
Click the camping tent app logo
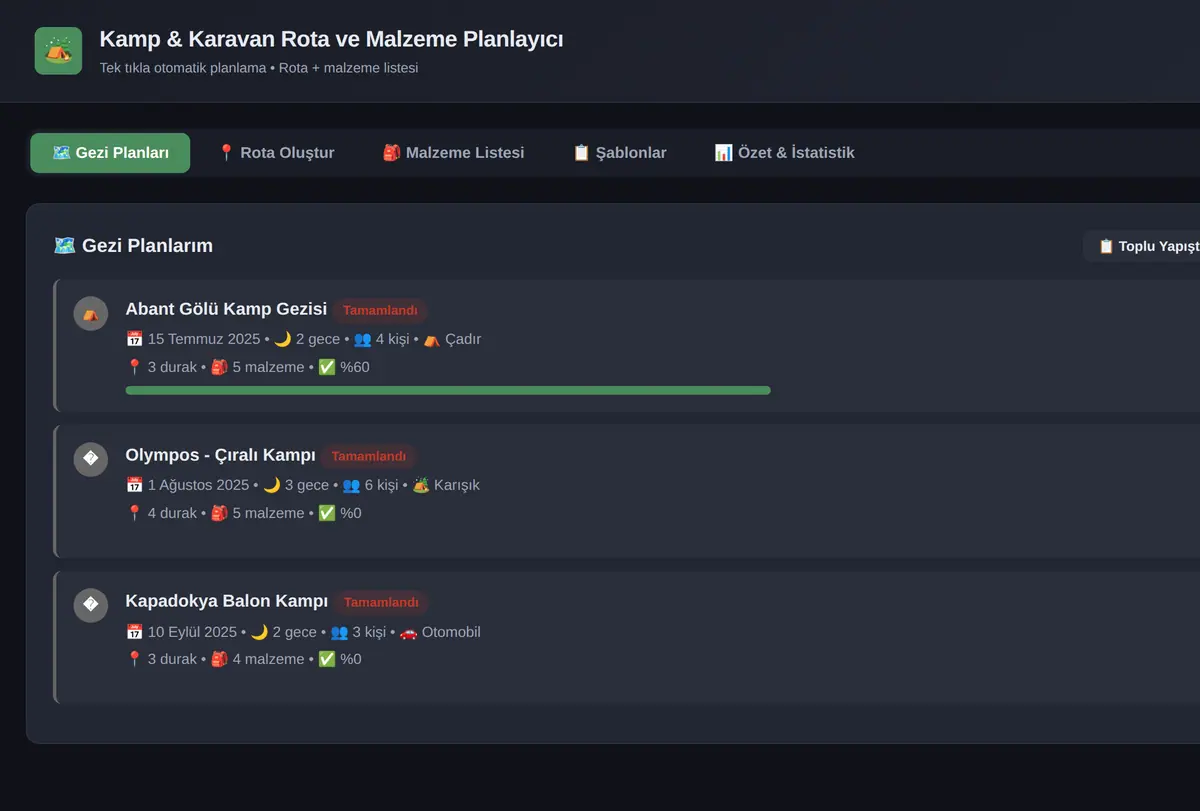[58, 51]
